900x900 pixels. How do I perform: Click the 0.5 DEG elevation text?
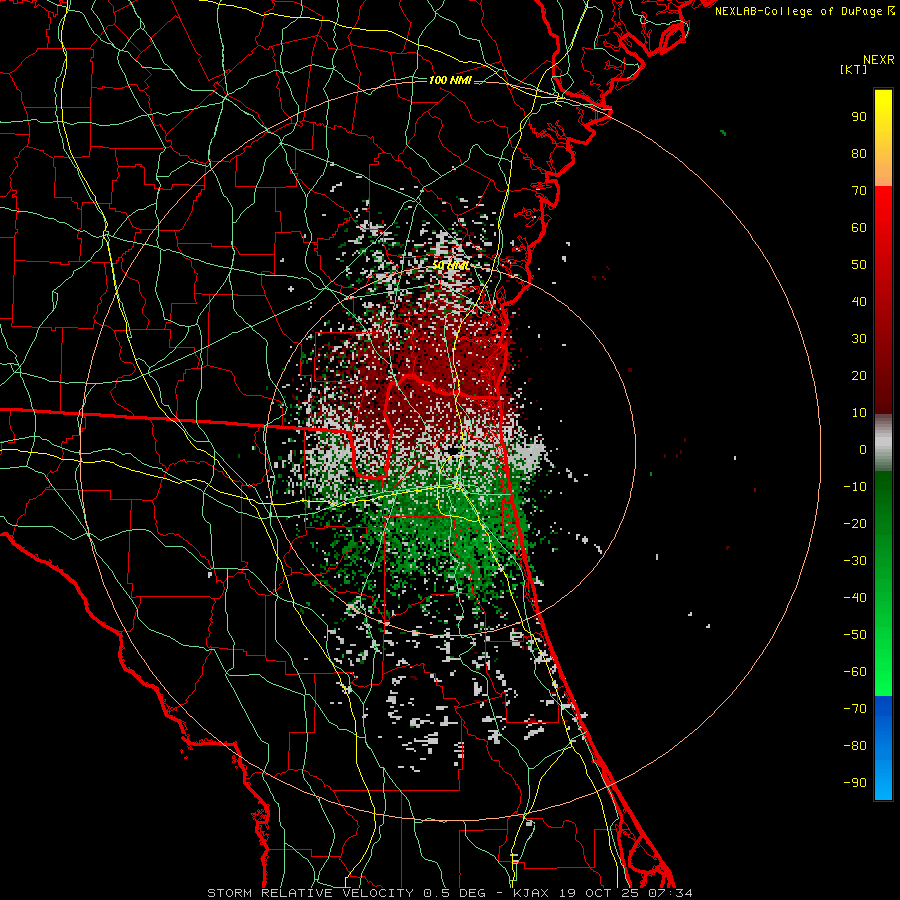pos(454,893)
